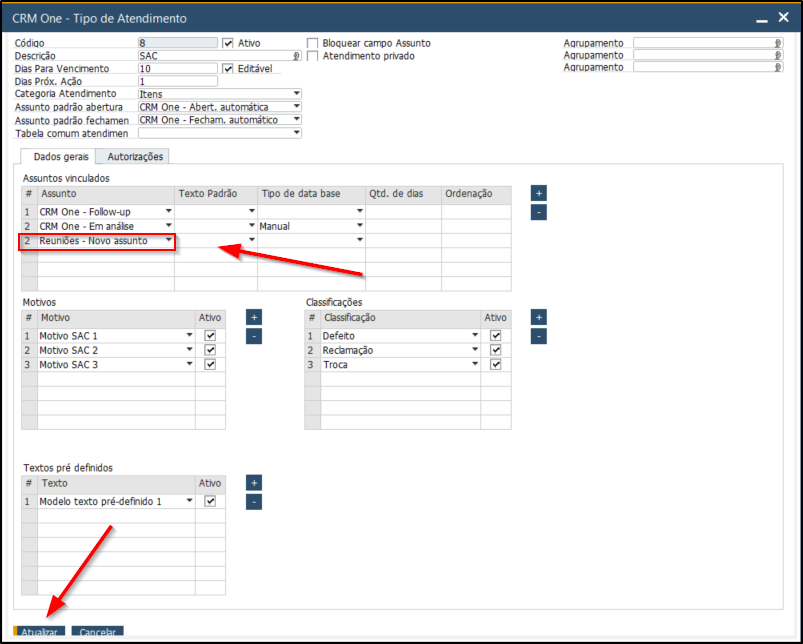Remove a Textos pré definidos row
The width and height of the screenshot is (803, 644).
click(x=254, y=502)
